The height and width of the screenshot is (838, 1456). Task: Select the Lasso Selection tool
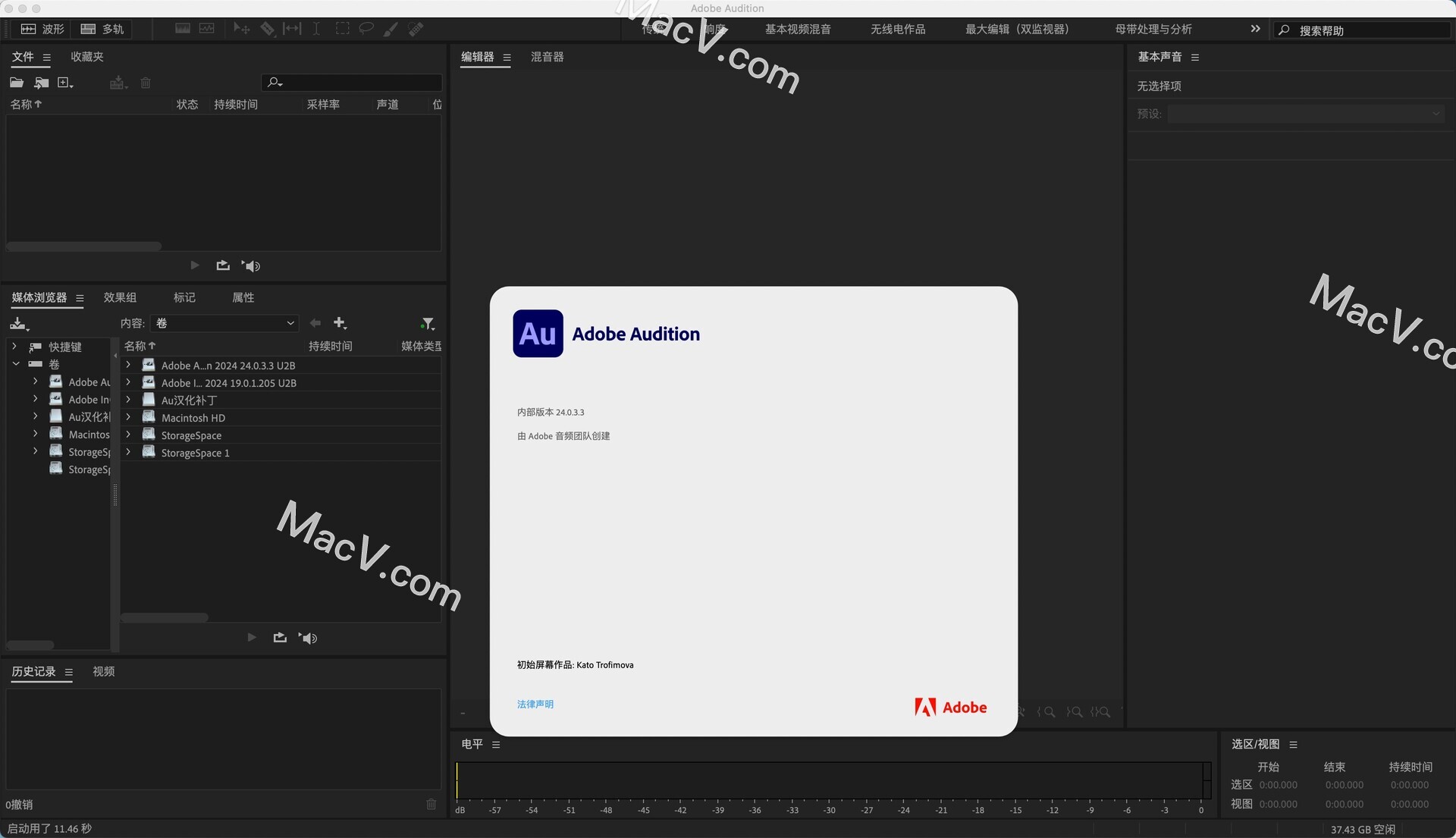click(x=366, y=29)
